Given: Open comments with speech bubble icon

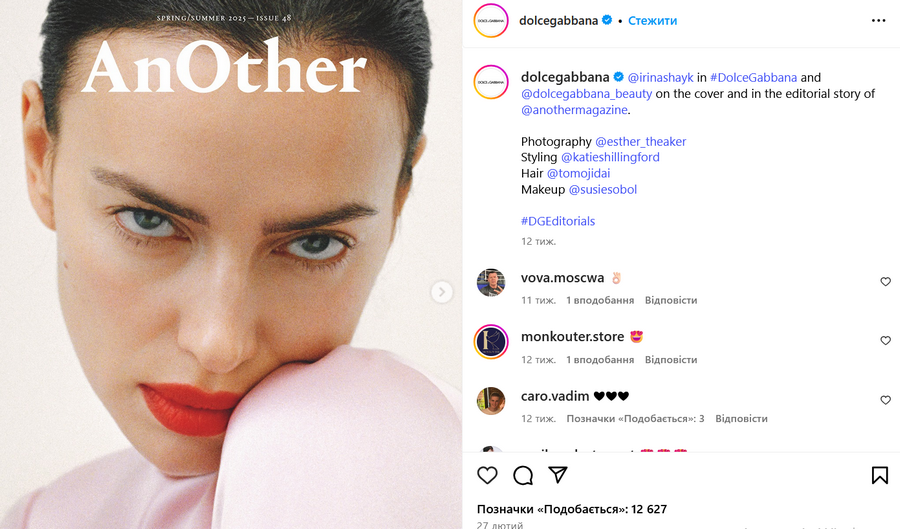Looking at the screenshot, I should [x=523, y=475].
